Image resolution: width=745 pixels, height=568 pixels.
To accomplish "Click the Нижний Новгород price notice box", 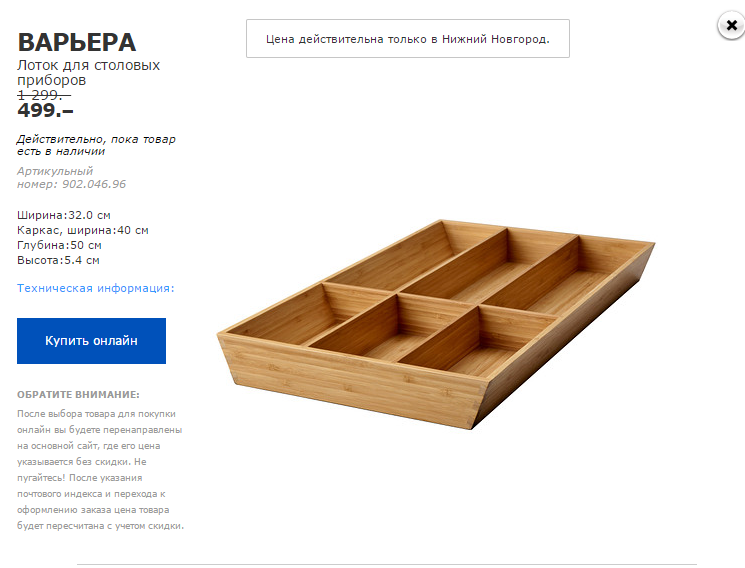I will tap(407, 39).
